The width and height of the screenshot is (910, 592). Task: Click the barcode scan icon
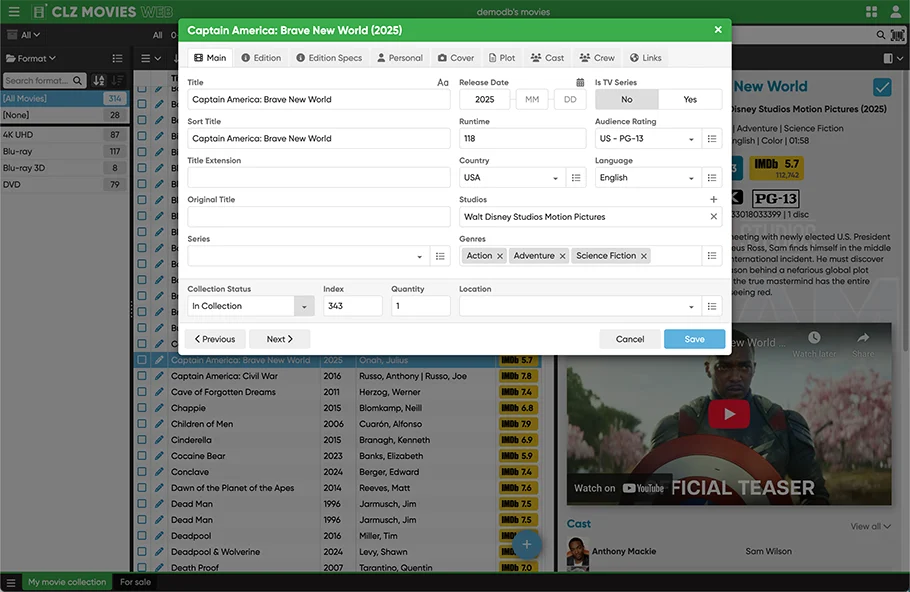click(x=897, y=35)
